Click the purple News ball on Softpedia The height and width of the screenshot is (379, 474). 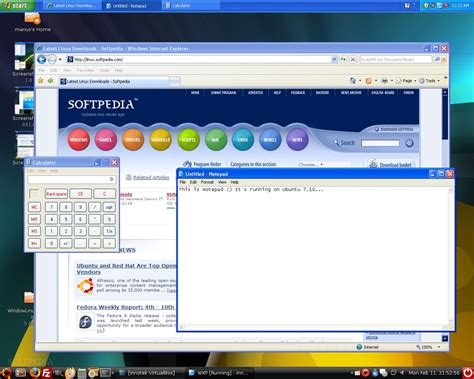click(297, 139)
